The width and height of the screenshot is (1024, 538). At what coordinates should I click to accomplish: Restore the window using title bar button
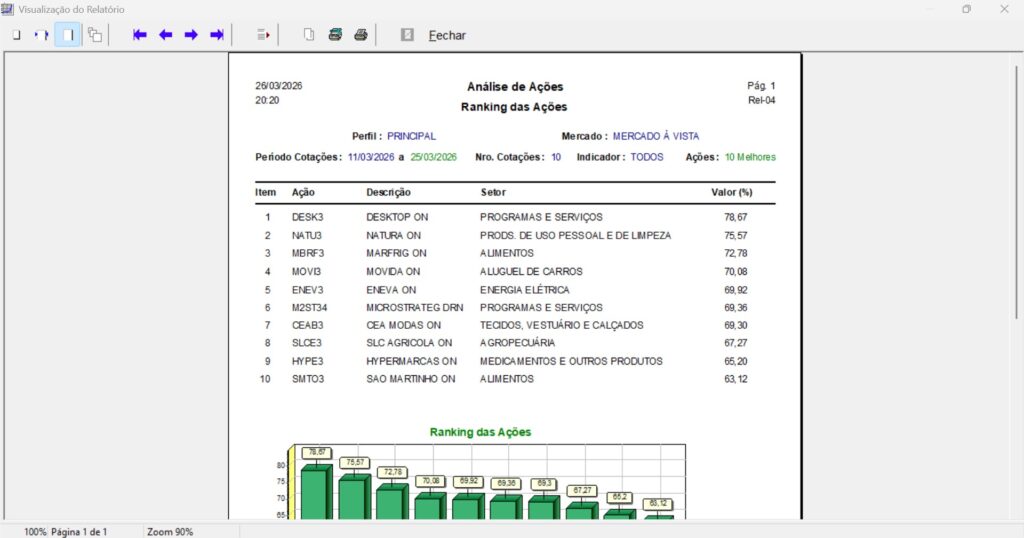click(x=966, y=9)
